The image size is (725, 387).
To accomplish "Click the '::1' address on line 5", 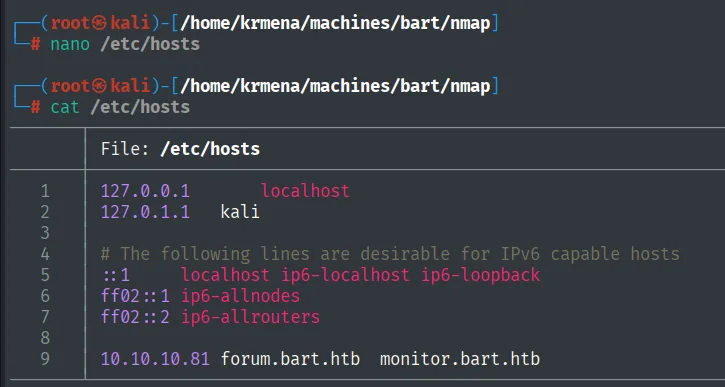I will pyautogui.click(x=116, y=275).
